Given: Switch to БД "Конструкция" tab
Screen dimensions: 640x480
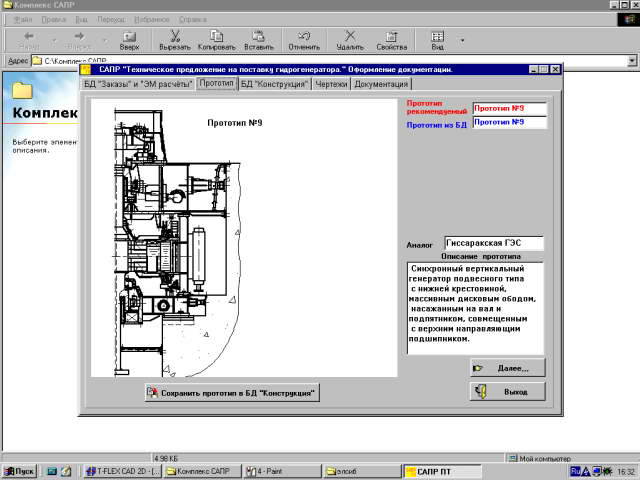Looking at the screenshot, I should pos(274,84).
